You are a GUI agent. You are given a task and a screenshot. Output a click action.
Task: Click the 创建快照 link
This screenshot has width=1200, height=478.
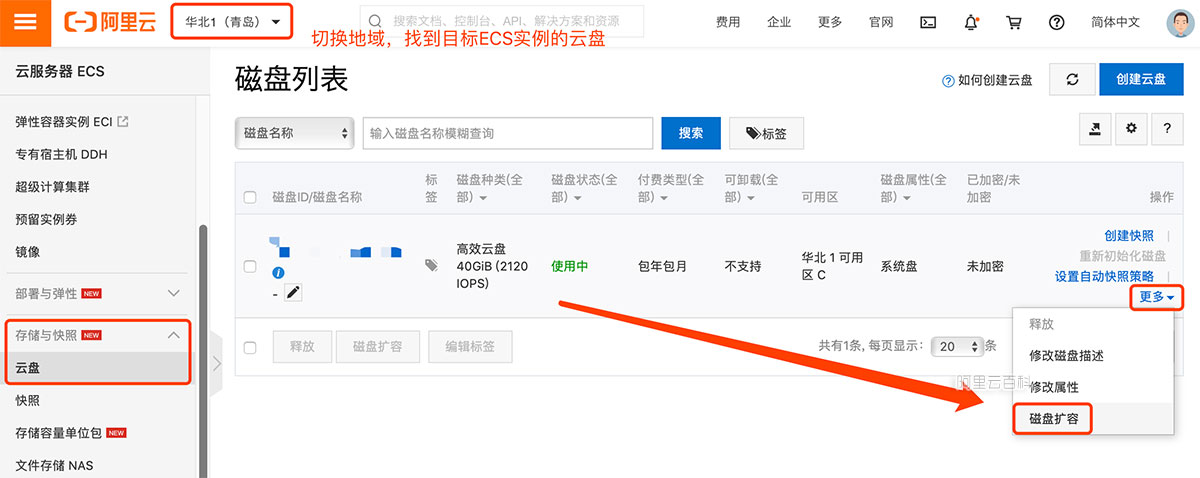coord(1128,236)
